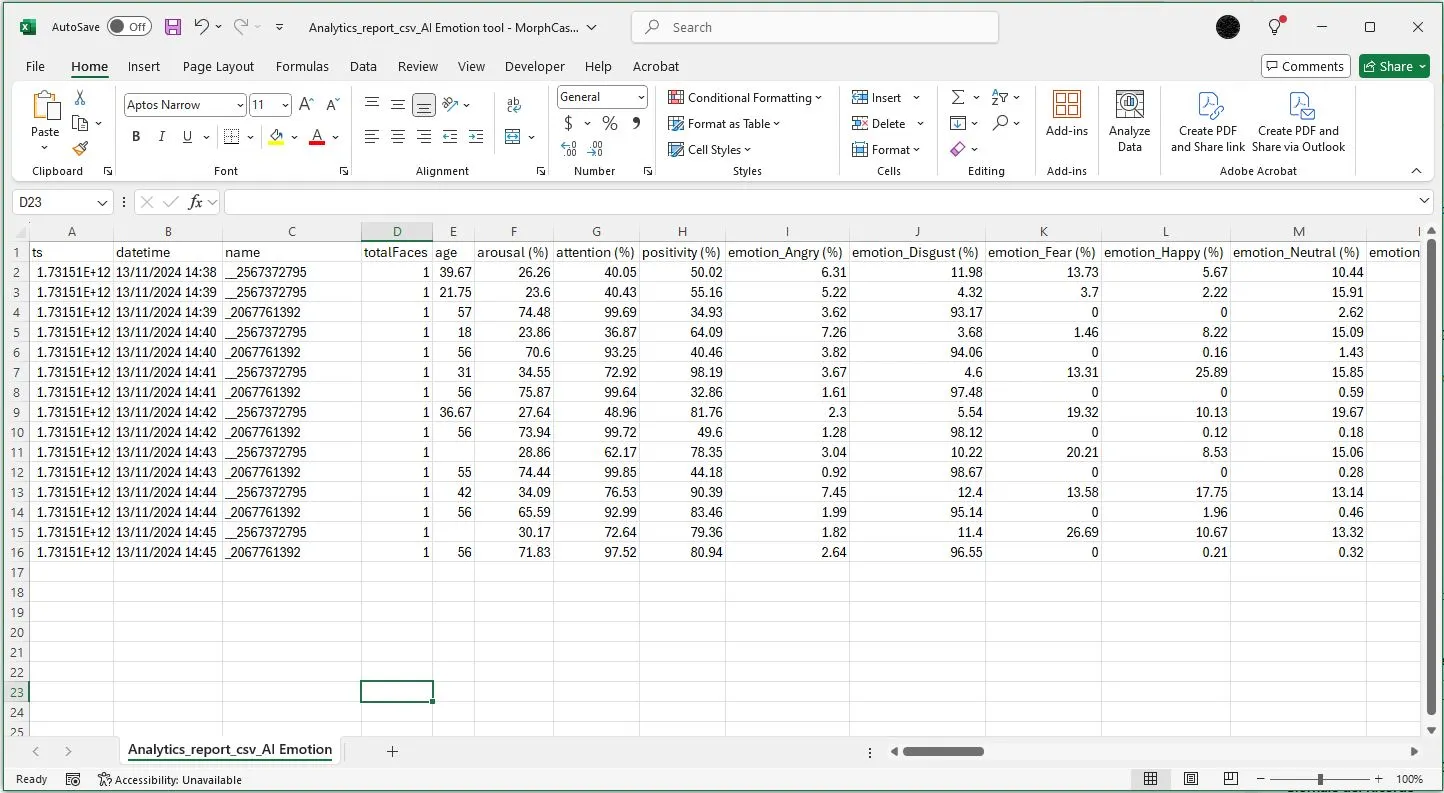Open the Cell Styles dropdown

(x=710, y=149)
